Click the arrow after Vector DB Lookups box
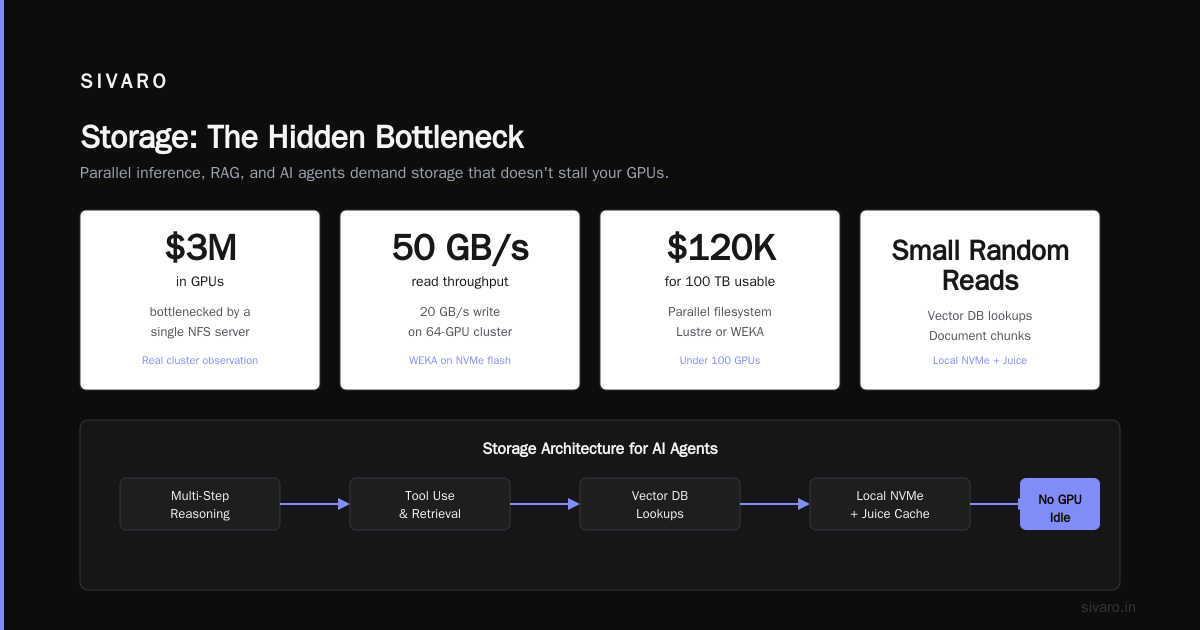 pos(775,504)
